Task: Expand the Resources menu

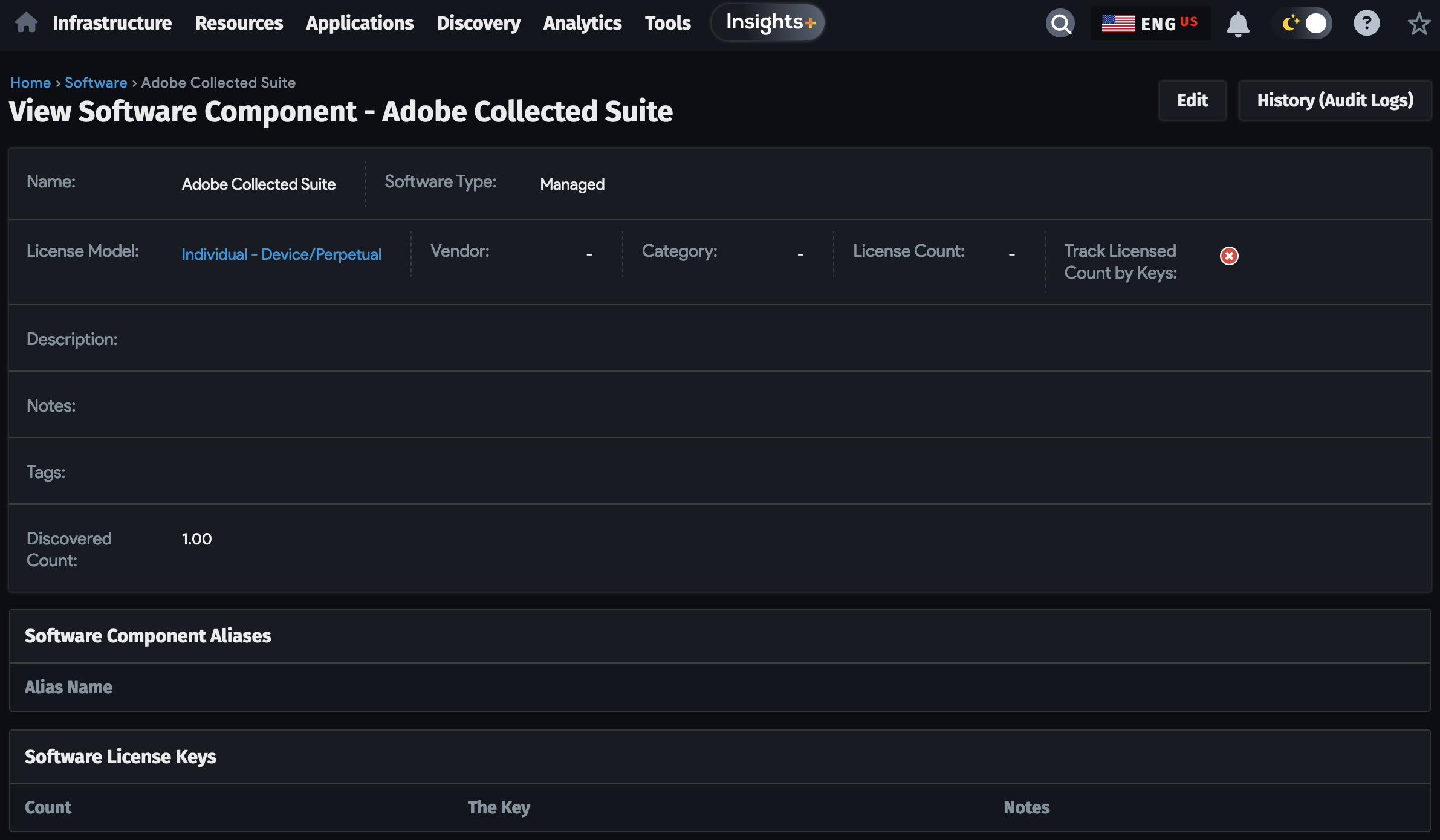Action: pyautogui.click(x=239, y=23)
